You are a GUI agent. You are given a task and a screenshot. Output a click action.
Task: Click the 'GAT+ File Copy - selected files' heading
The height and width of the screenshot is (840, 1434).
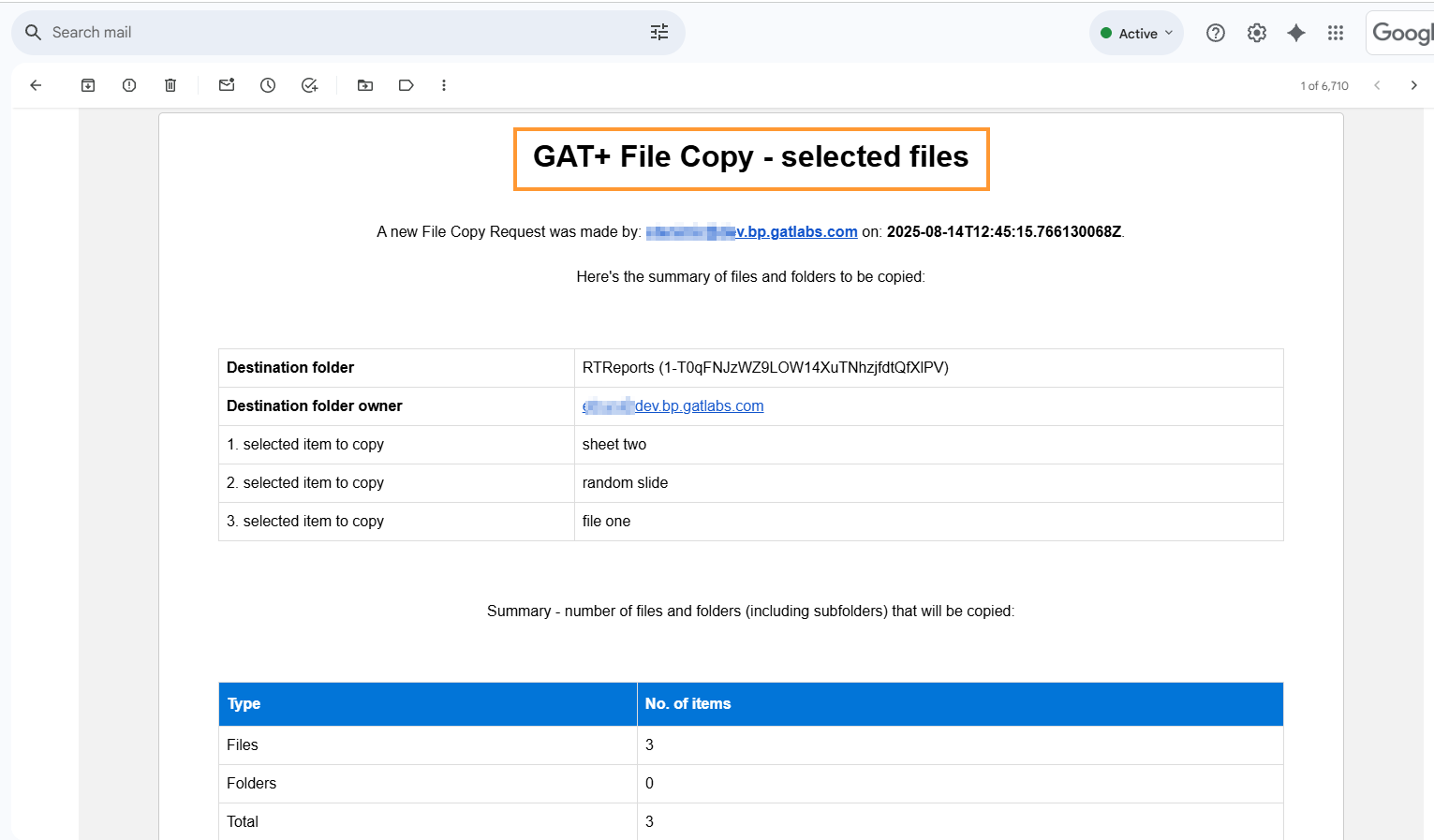(x=751, y=156)
